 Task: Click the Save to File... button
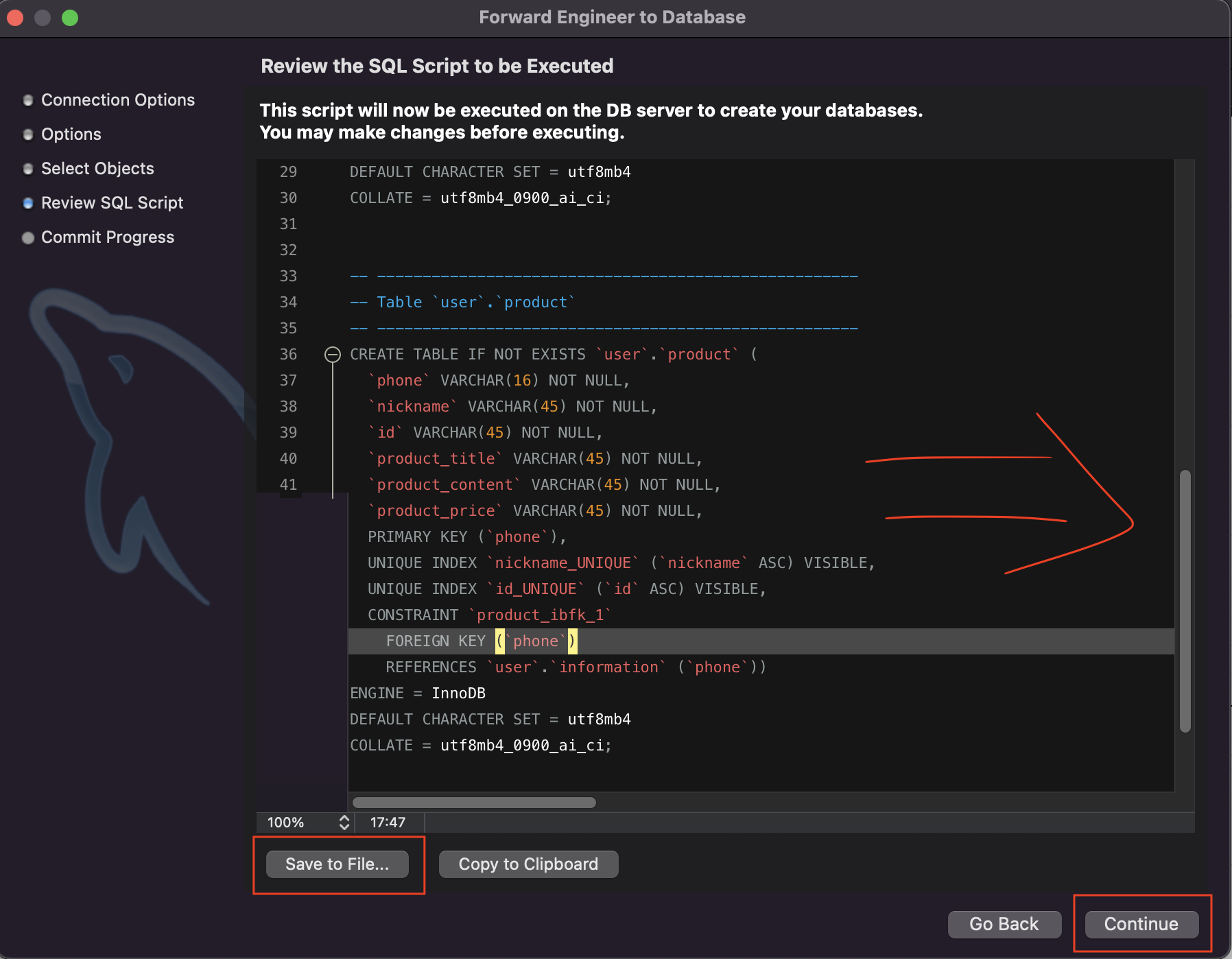click(x=337, y=864)
